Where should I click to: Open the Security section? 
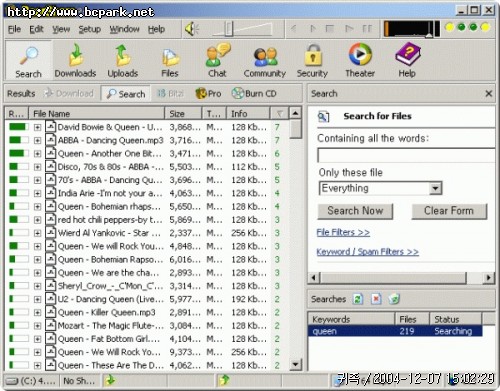(x=312, y=61)
